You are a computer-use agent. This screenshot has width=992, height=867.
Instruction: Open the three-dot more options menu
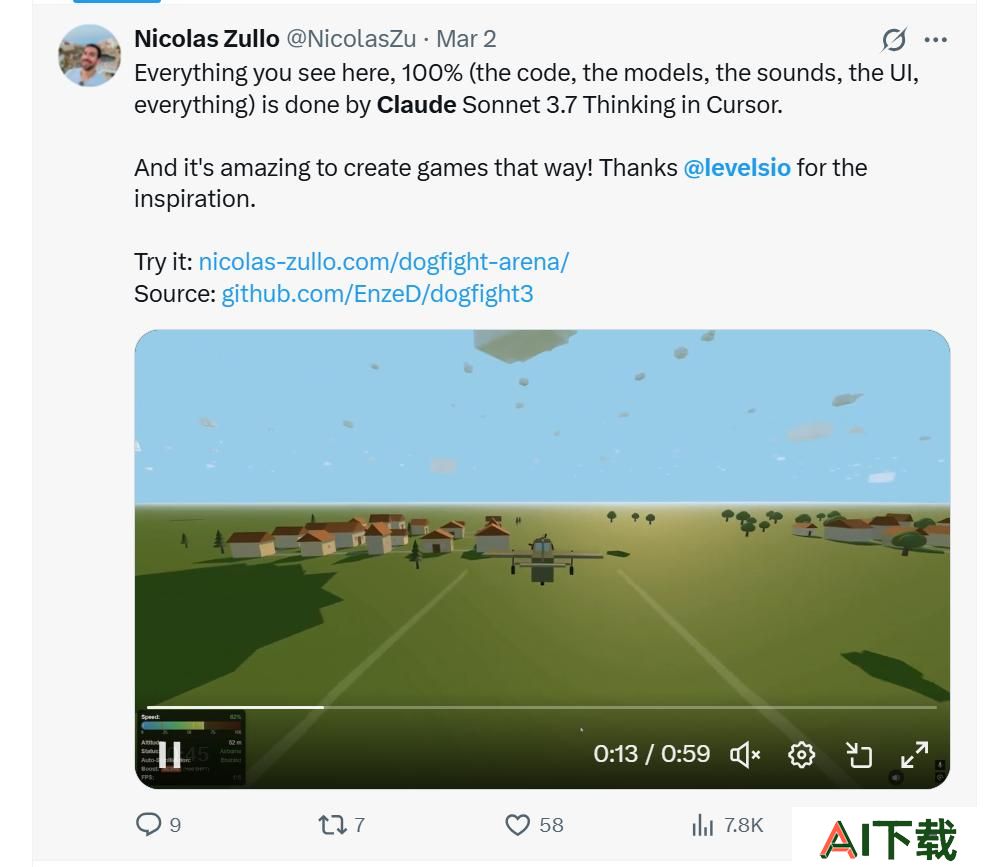pos(935,40)
